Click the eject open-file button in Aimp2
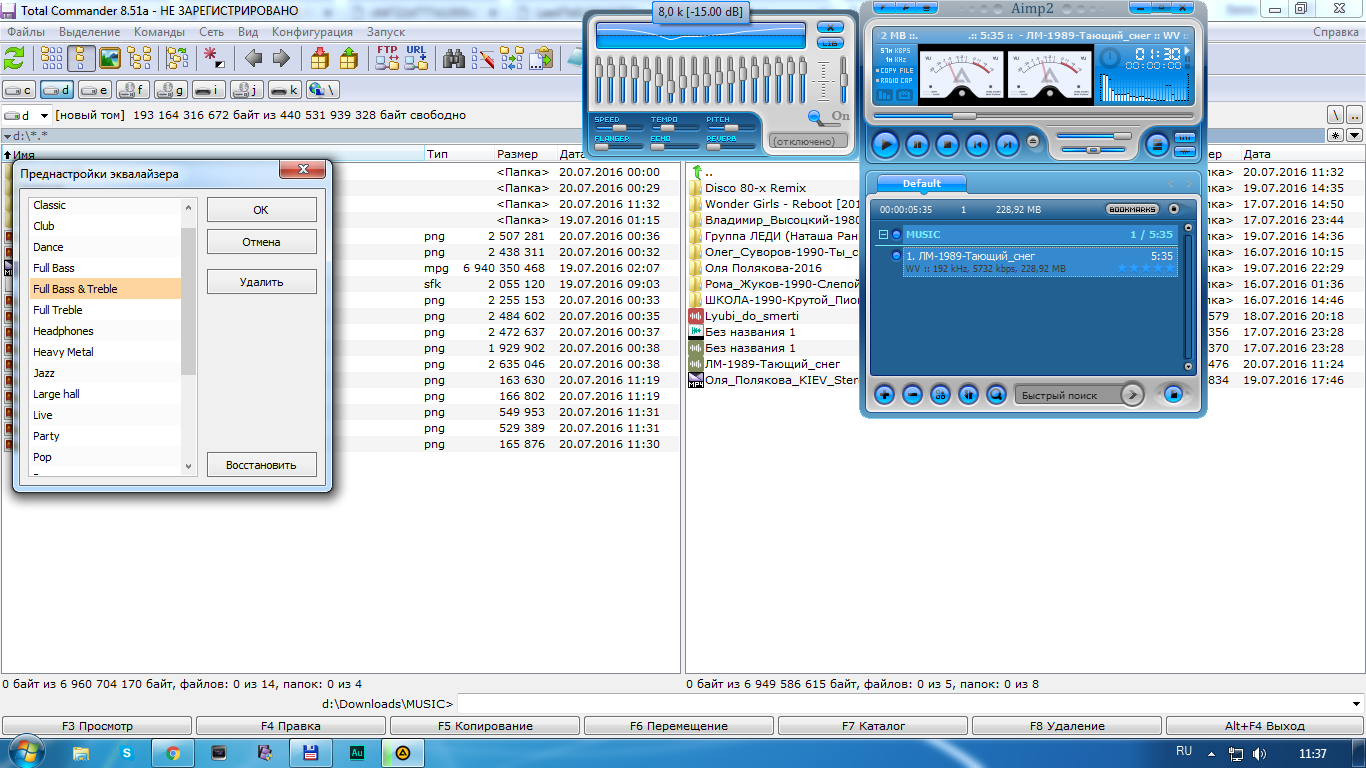The width and height of the screenshot is (1366, 768). pyautogui.click(x=1033, y=141)
